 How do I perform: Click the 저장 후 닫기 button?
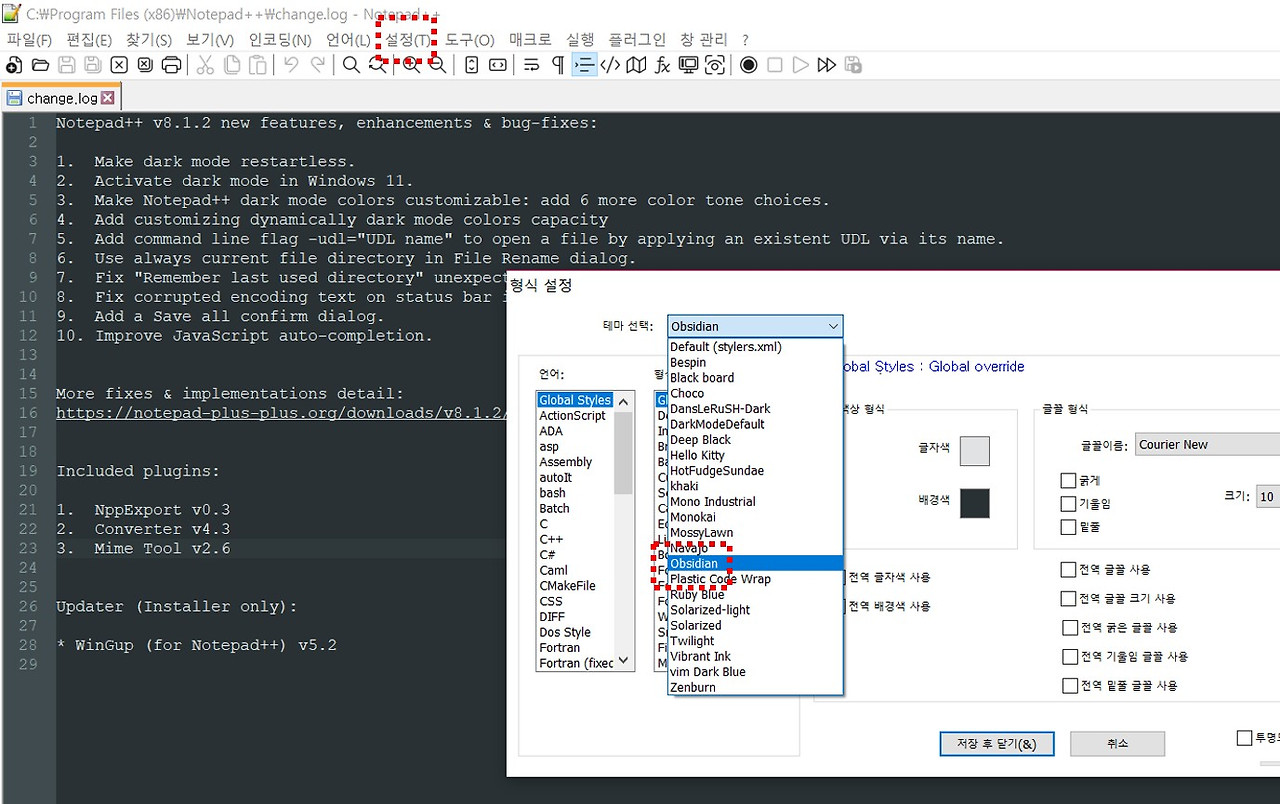996,743
